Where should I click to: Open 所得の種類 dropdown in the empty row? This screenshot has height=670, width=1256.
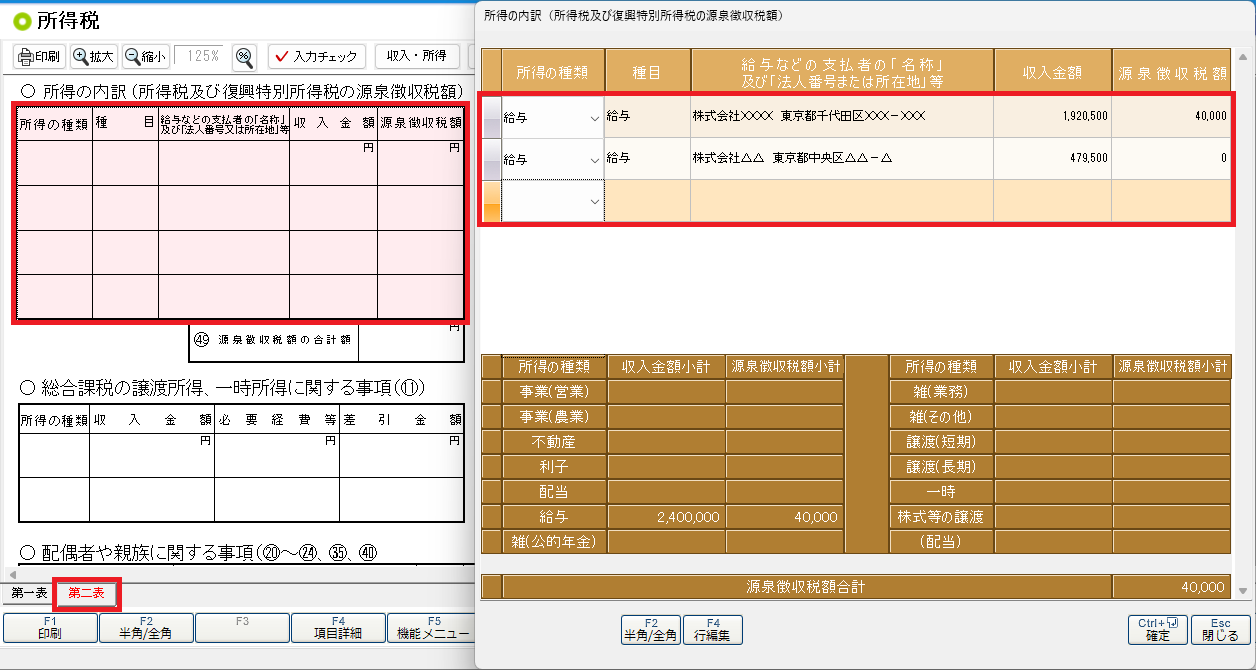point(595,202)
